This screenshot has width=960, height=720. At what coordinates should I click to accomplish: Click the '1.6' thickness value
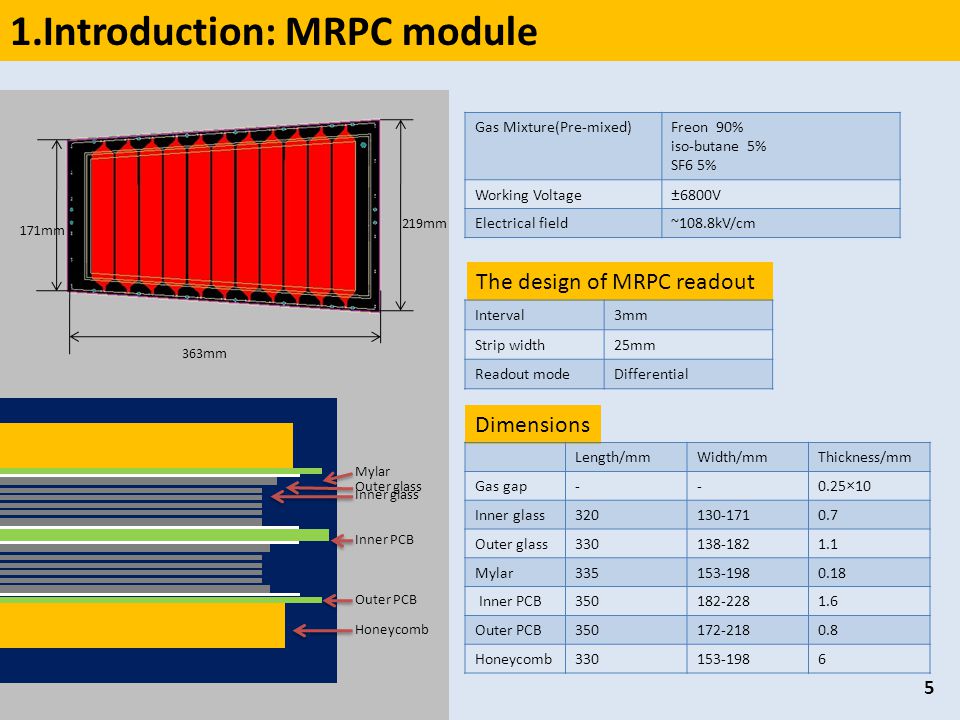pos(827,601)
